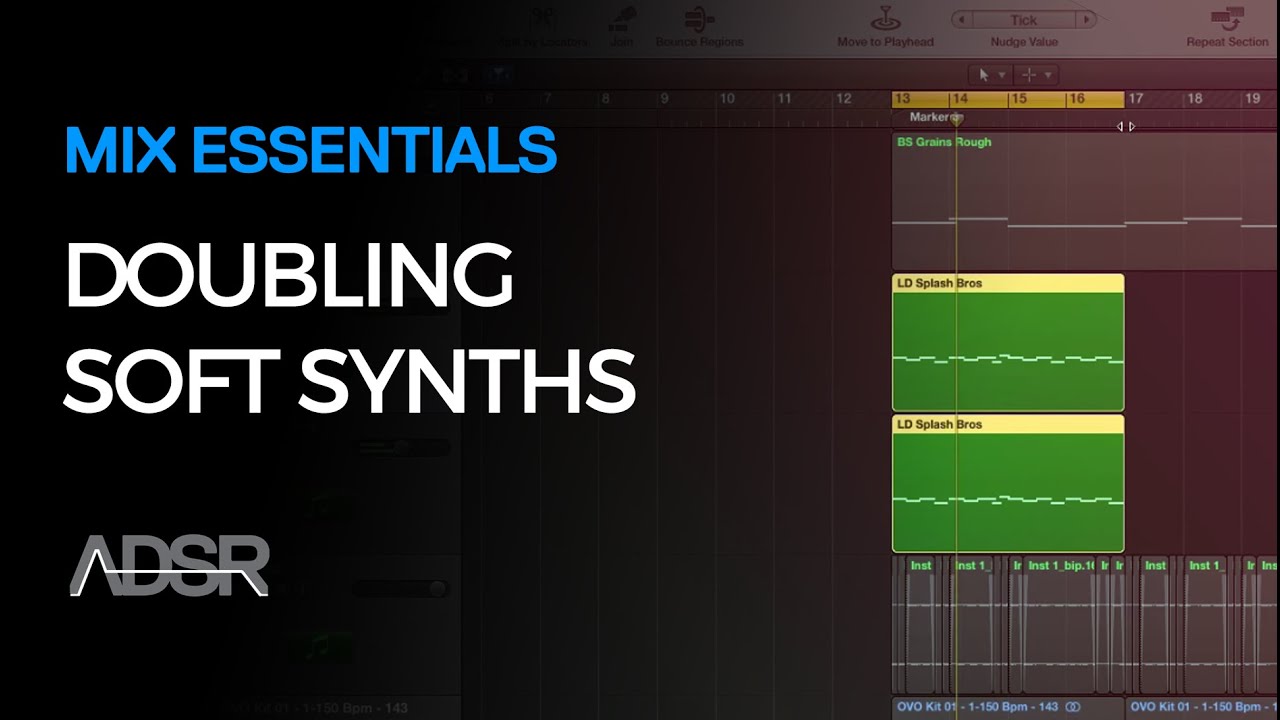The width and height of the screenshot is (1280, 720).
Task: Decrease nudge value with left arrow
Action: 962,20
